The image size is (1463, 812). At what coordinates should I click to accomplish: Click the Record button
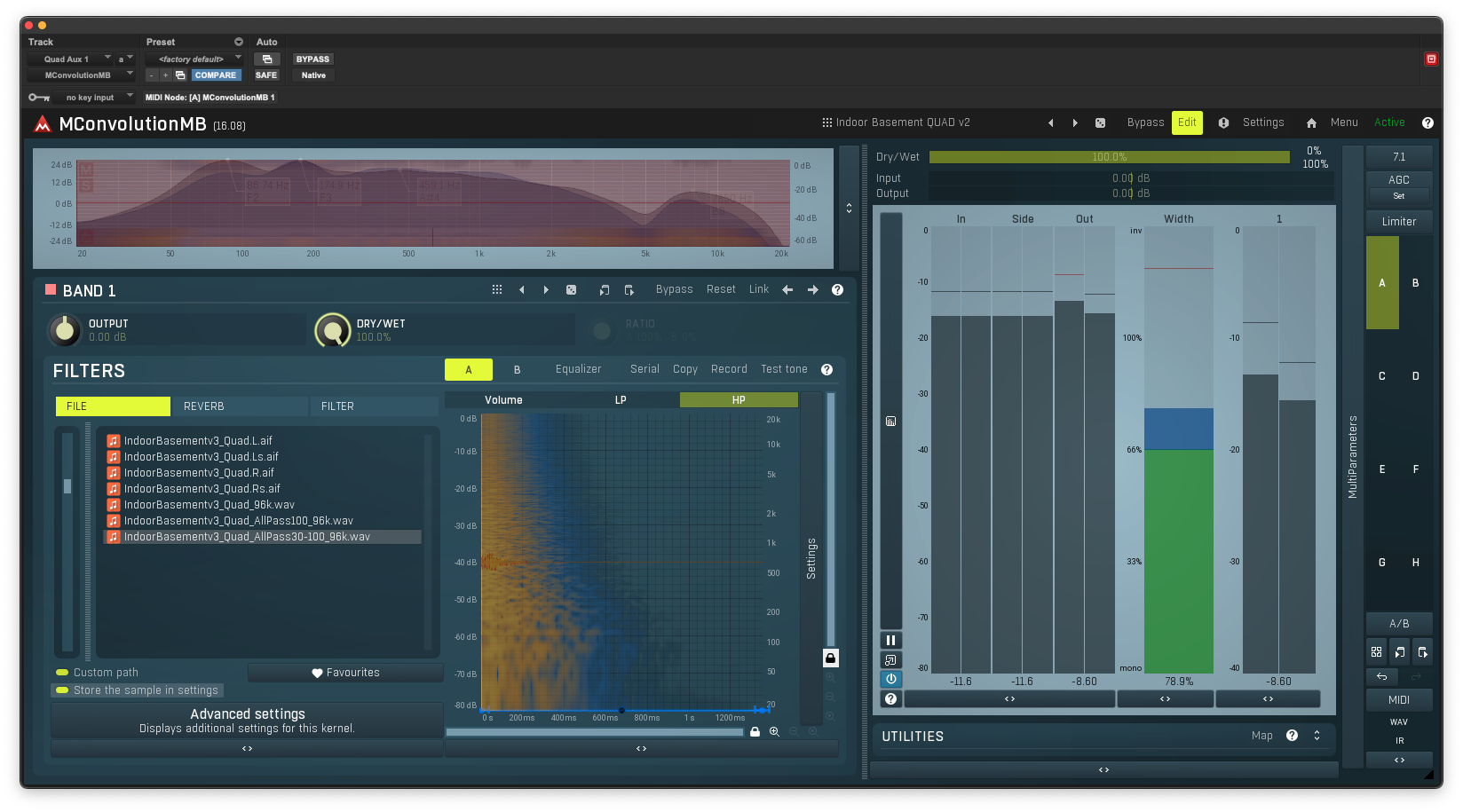pos(729,369)
